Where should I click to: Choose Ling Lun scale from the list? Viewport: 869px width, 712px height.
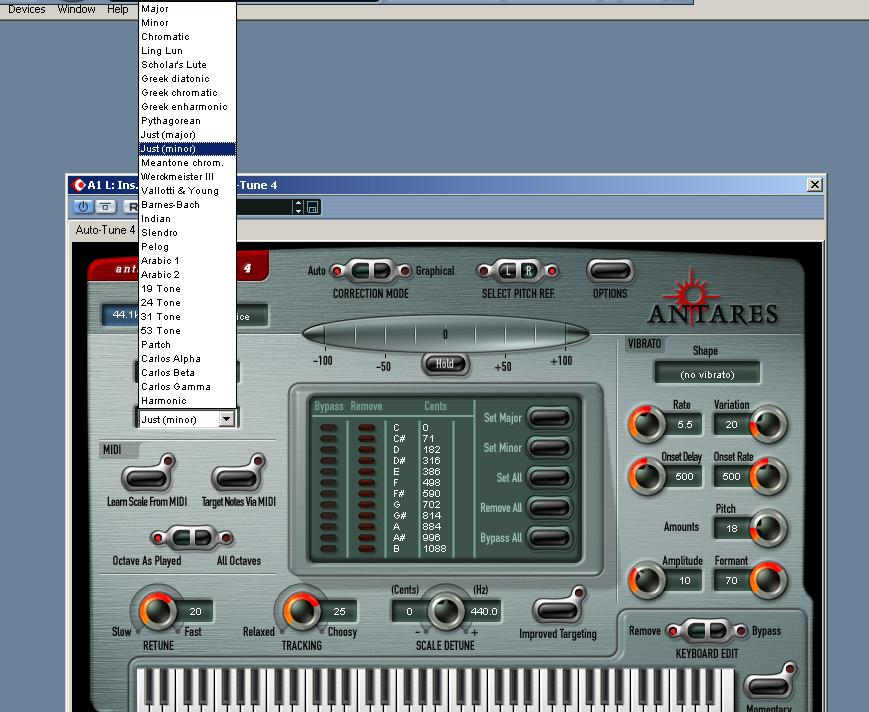pos(187,50)
